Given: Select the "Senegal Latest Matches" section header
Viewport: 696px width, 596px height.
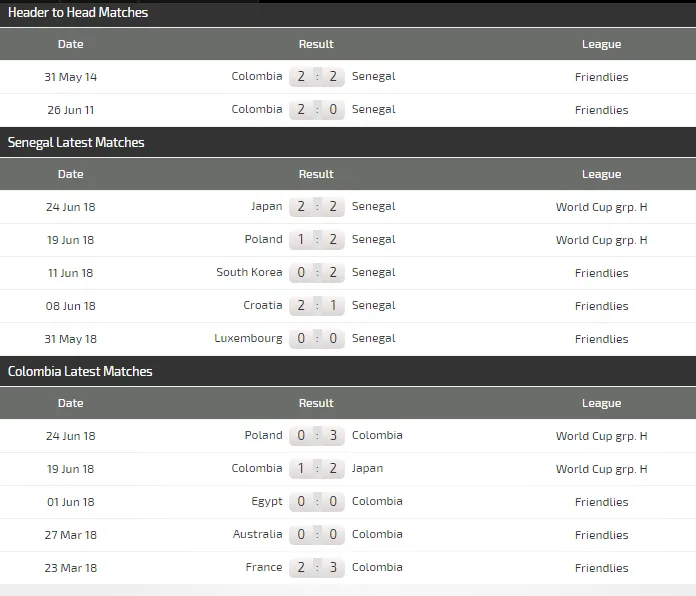Looking at the screenshot, I should (76, 142).
